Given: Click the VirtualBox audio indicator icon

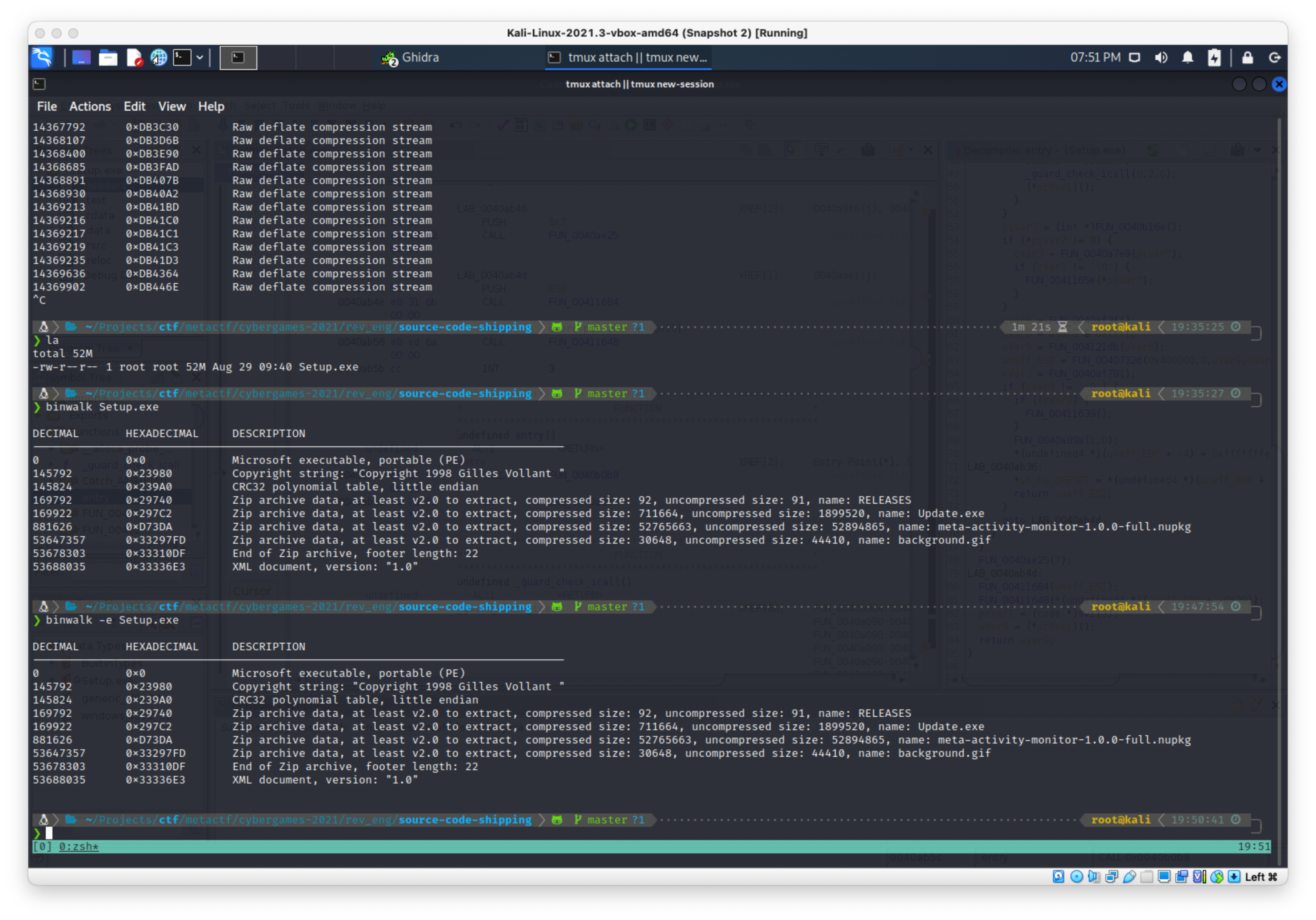Looking at the screenshot, I should click(1094, 876).
